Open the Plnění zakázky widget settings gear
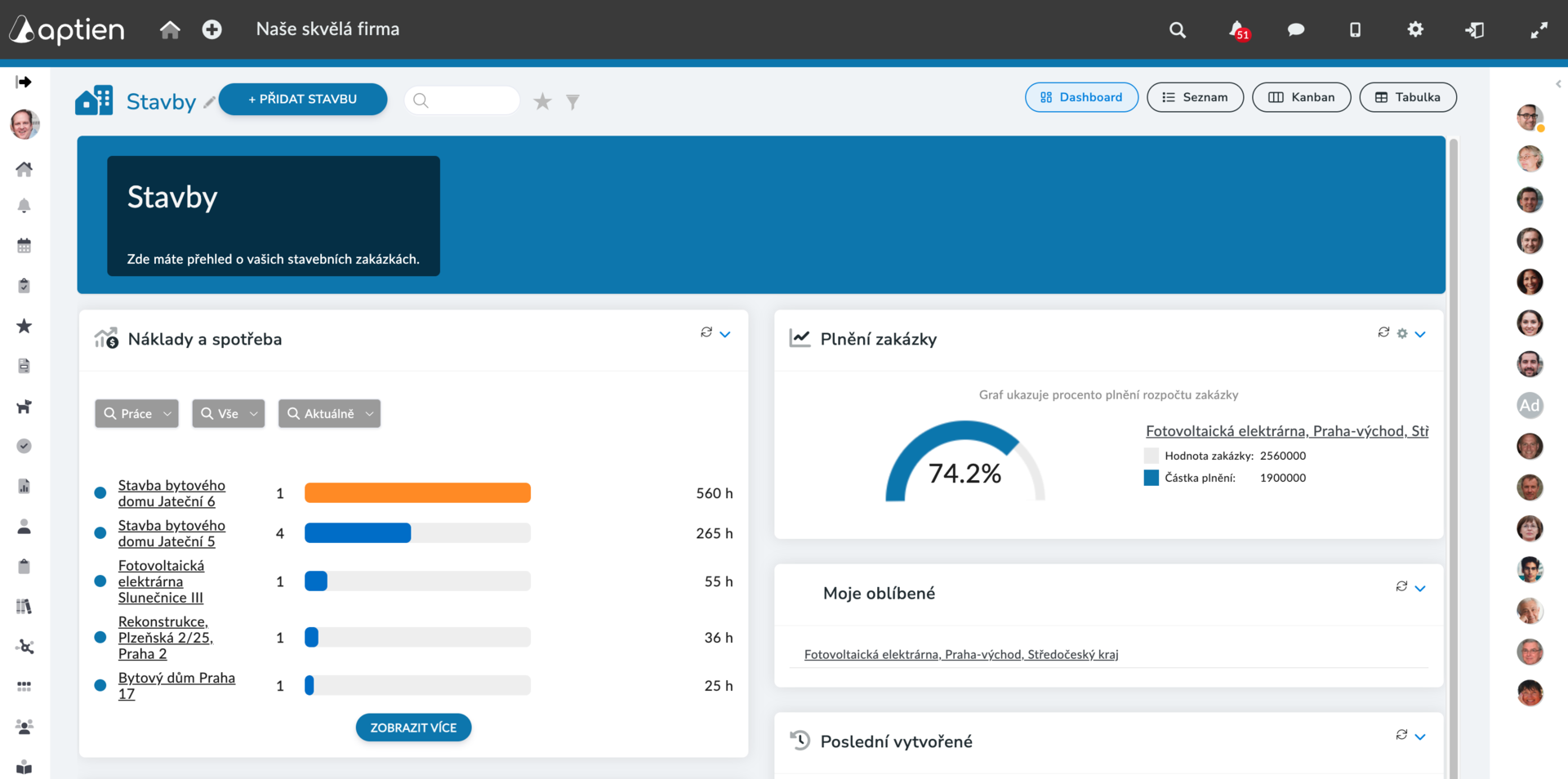Screen dimensions: 1568x779 coord(1402,333)
